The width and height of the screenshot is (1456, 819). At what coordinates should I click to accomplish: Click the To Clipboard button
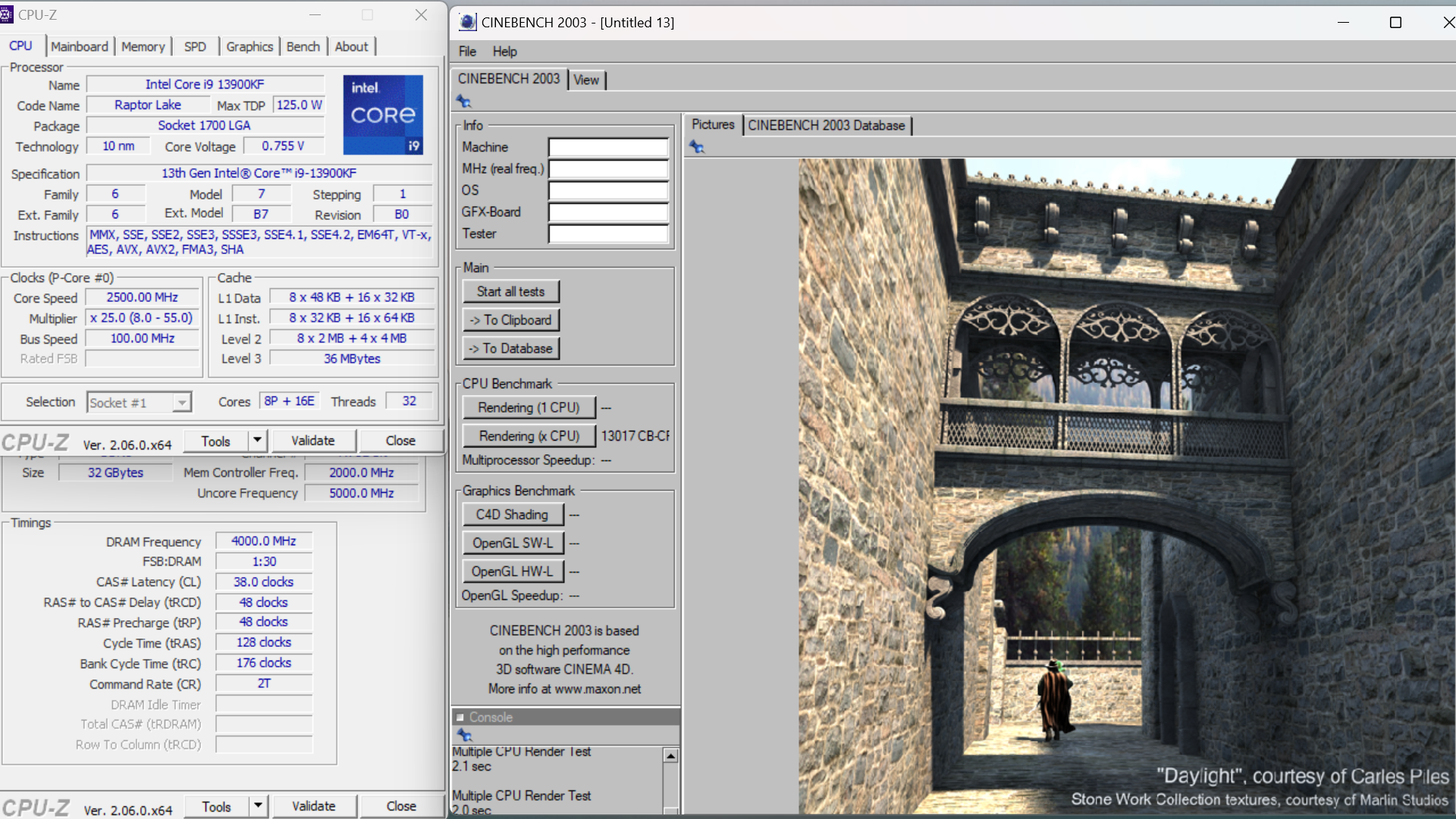(x=511, y=320)
